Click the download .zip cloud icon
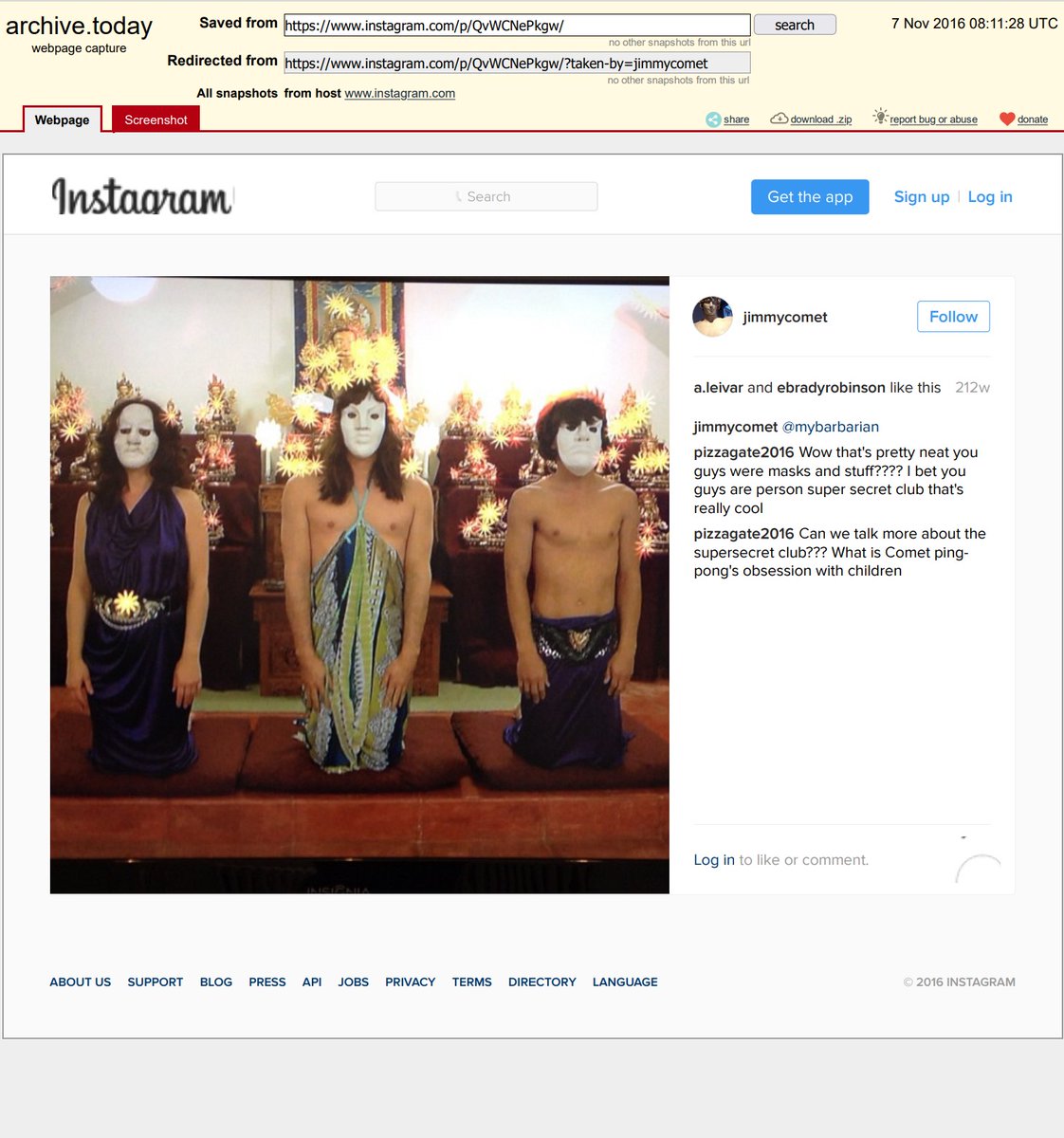The image size is (1064, 1138). 779,119
